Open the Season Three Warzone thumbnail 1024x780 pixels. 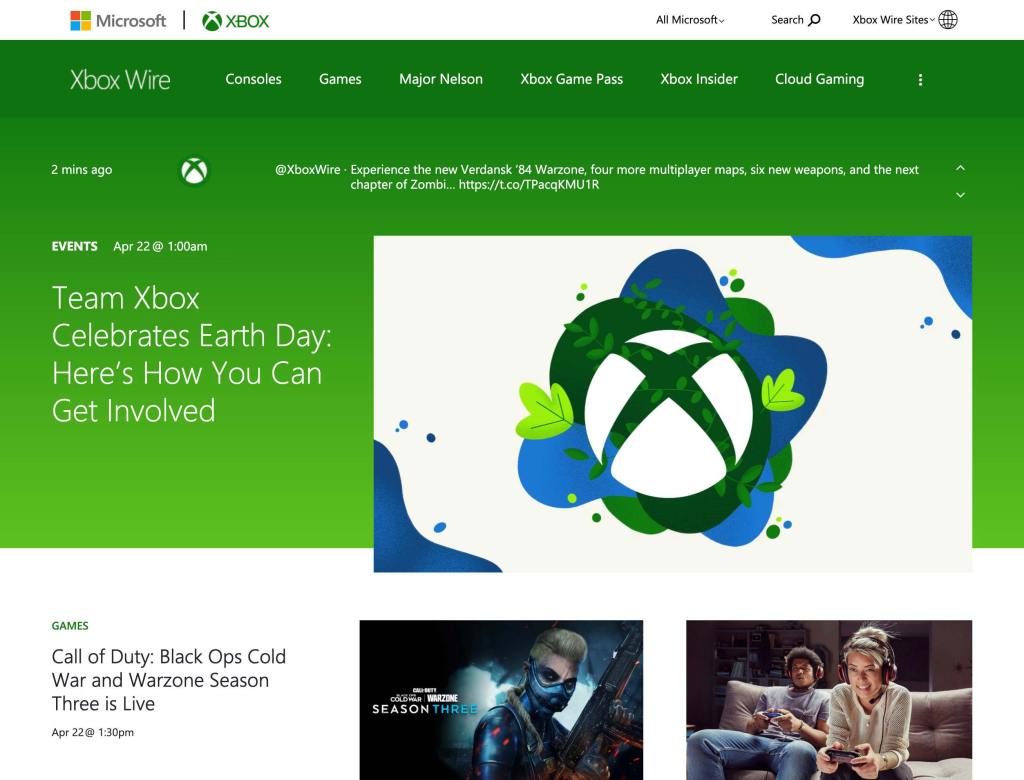pos(501,700)
